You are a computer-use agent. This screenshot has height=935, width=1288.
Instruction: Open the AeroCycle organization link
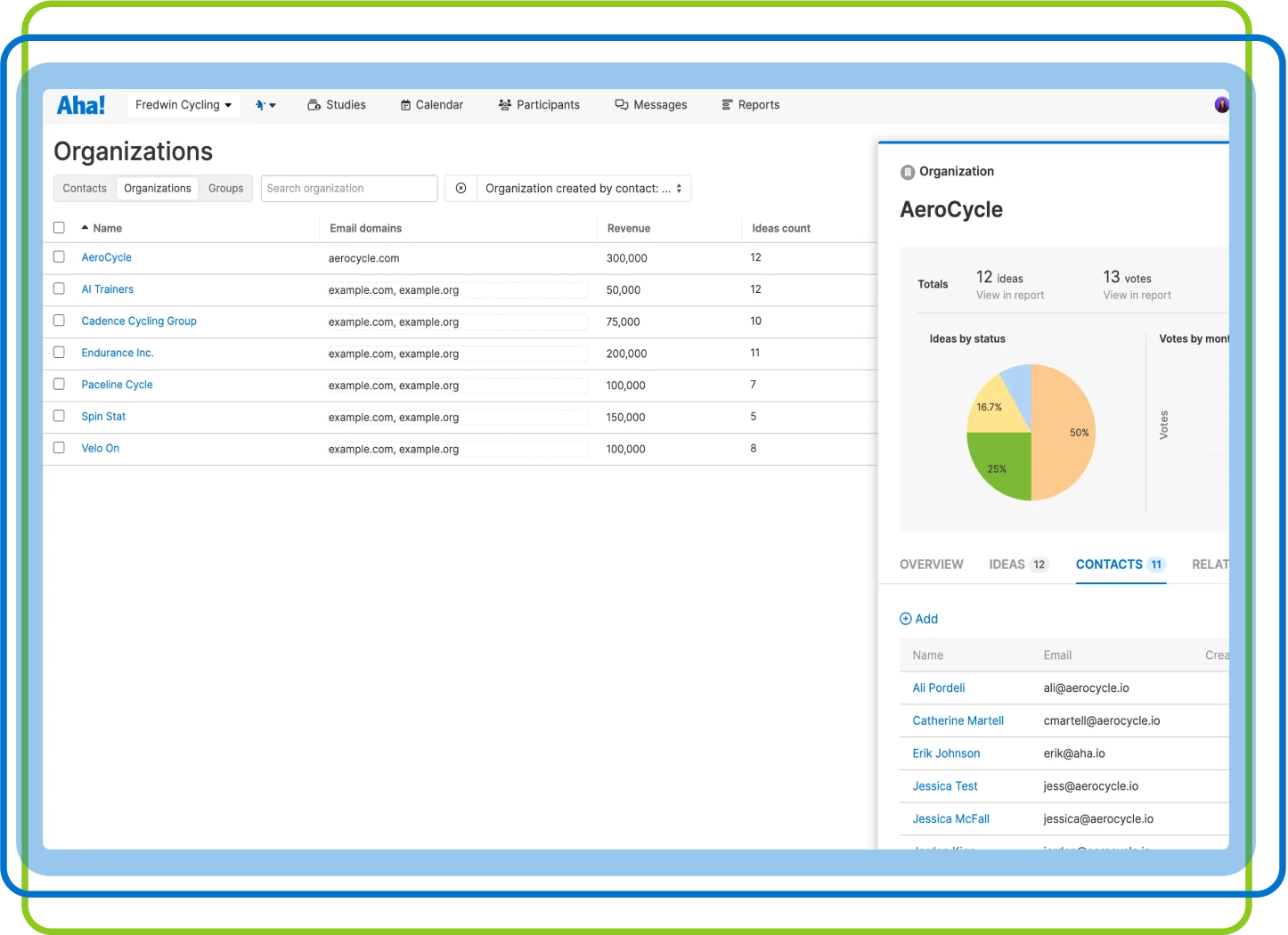[x=107, y=257]
